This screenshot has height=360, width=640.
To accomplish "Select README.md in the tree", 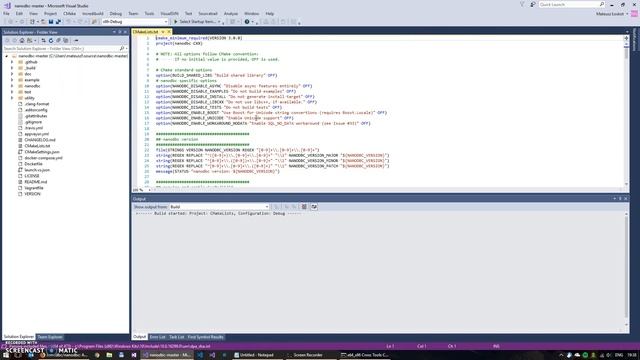I will coord(36,182).
